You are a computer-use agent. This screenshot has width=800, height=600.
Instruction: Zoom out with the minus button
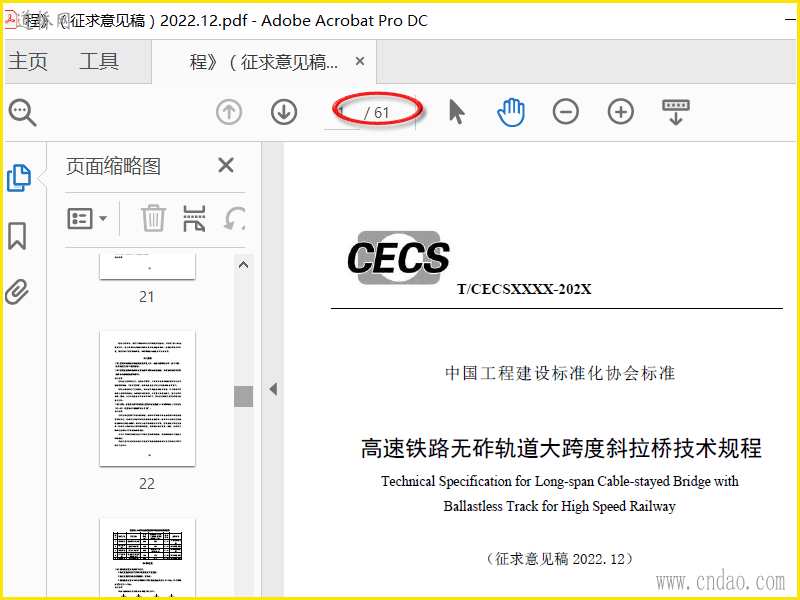point(565,112)
